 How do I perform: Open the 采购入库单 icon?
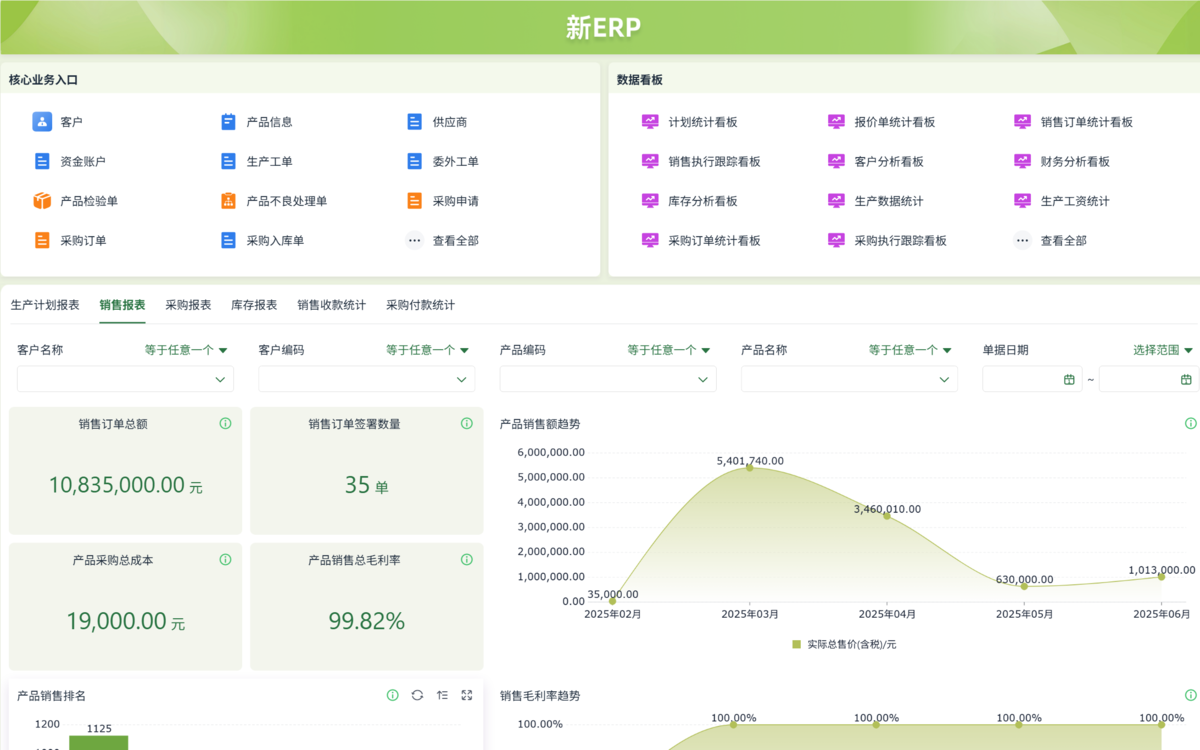click(x=228, y=240)
